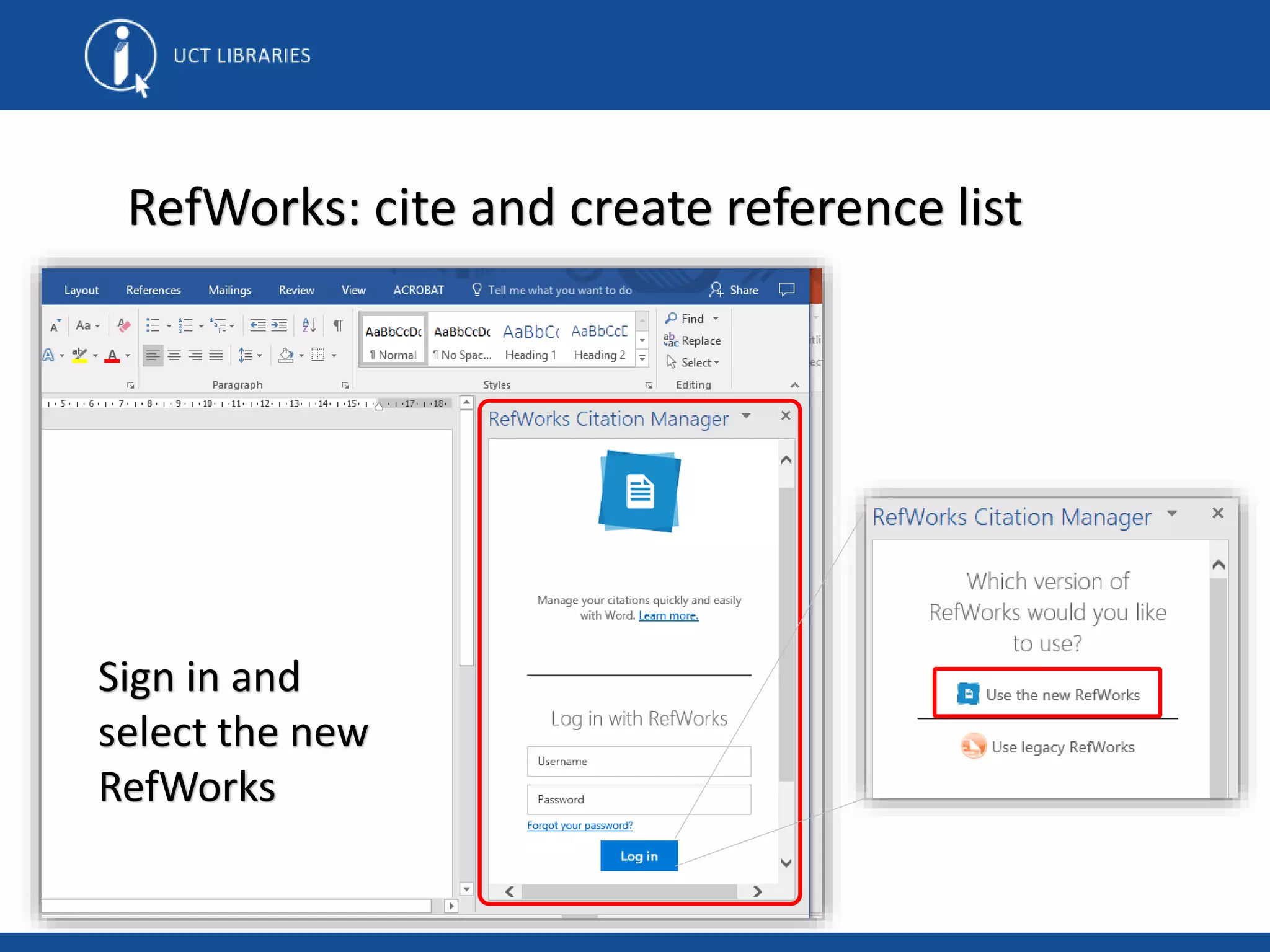1270x952 pixels.
Task: Apply bulleted list formatting
Action: coord(153,325)
